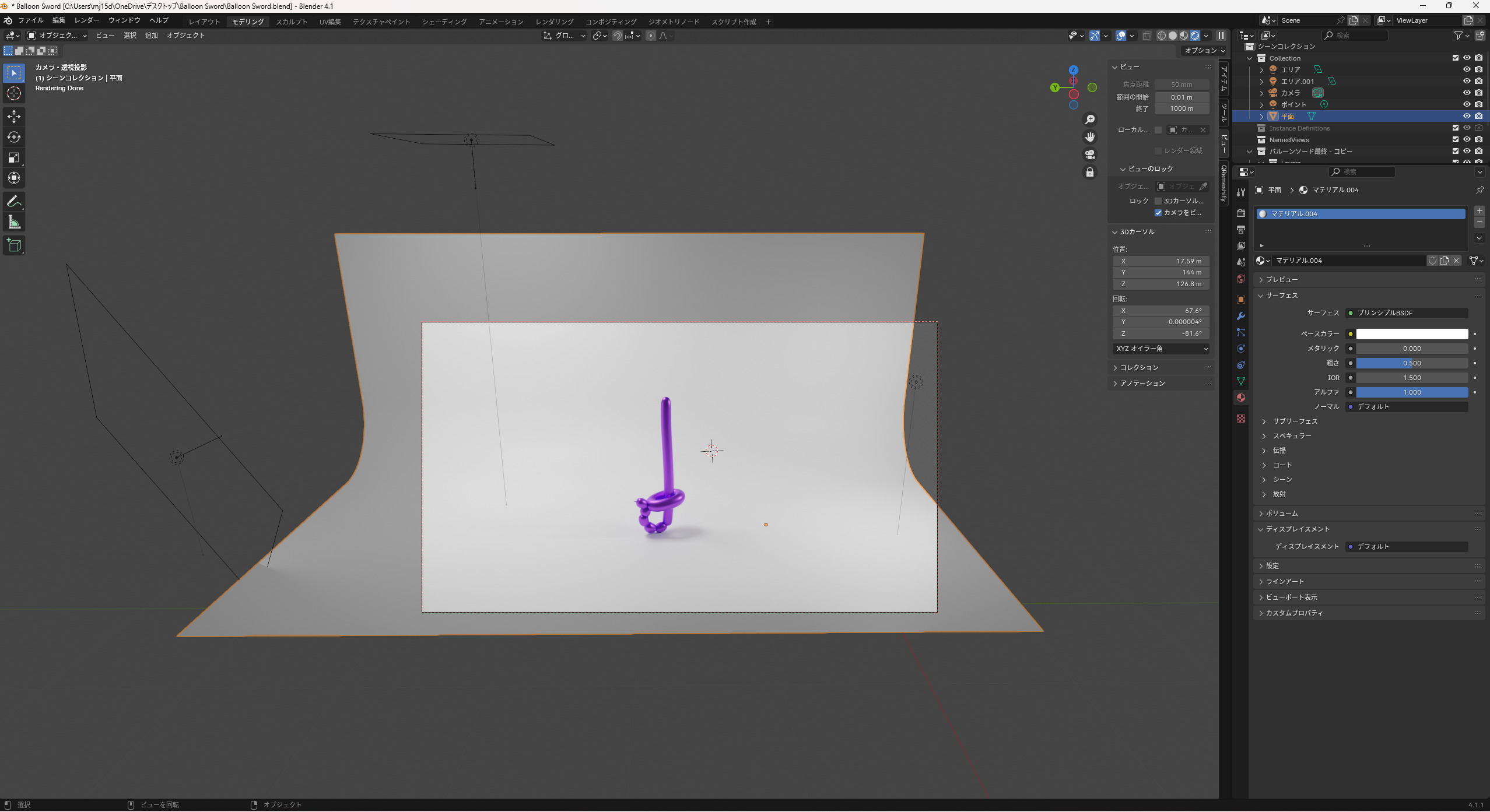Viewport: 1490px width, 812px height.
Task: Hide the カメラ object eye icon
Action: [1467, 93]
